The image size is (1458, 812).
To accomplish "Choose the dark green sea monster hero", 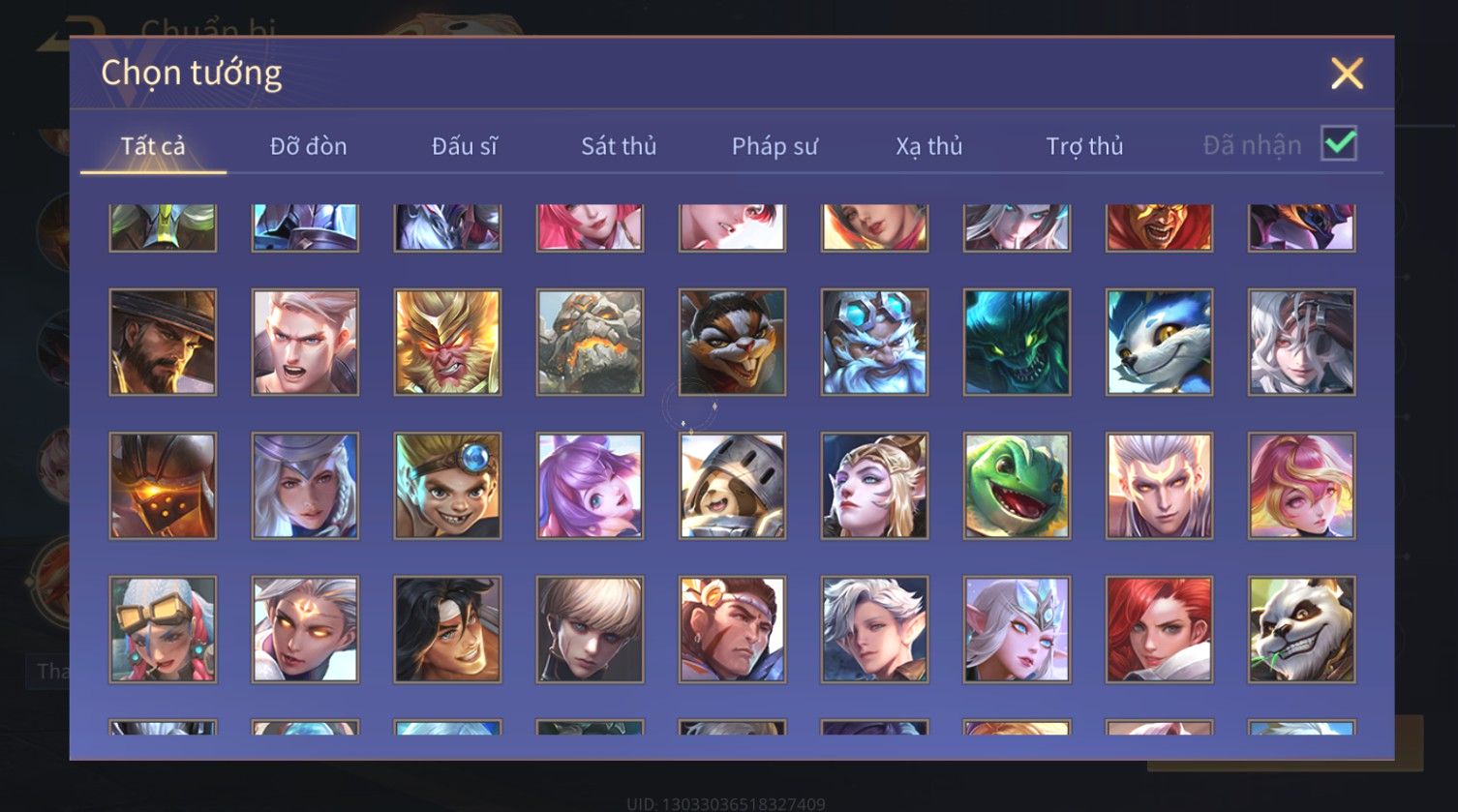I will (1017, 342).
